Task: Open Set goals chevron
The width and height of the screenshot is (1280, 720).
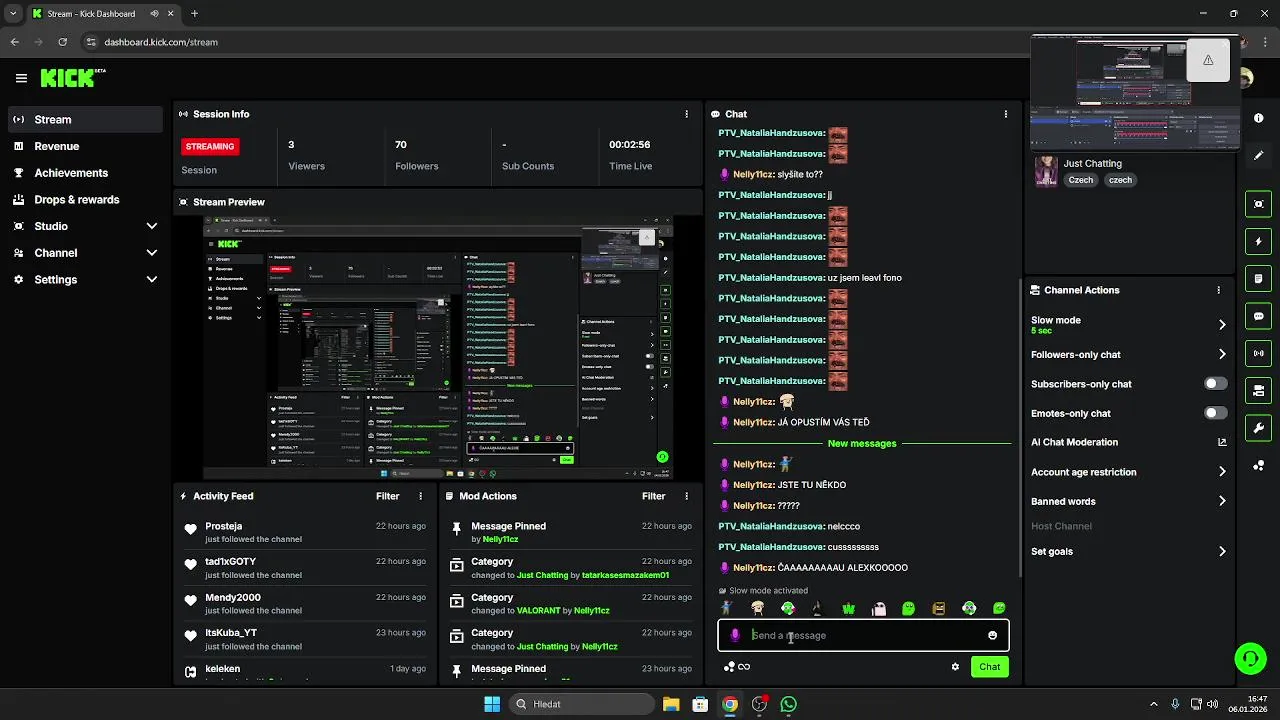Action: [x=1222, y=551]
